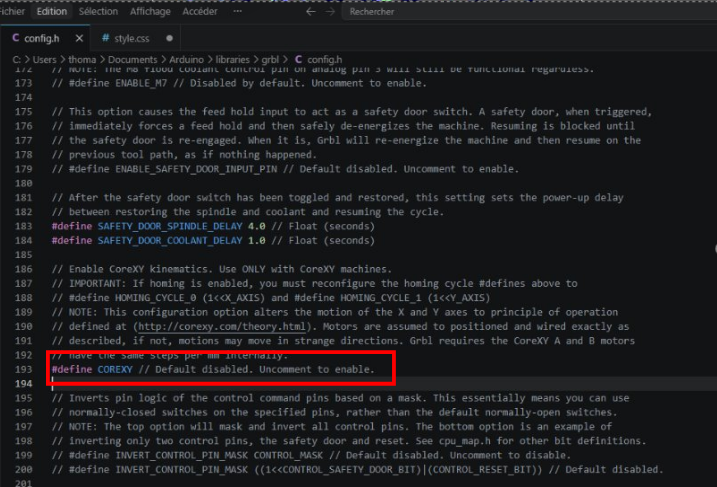717x487 pixels.
Task: Open the Edition menu
Action: [52, 11]
